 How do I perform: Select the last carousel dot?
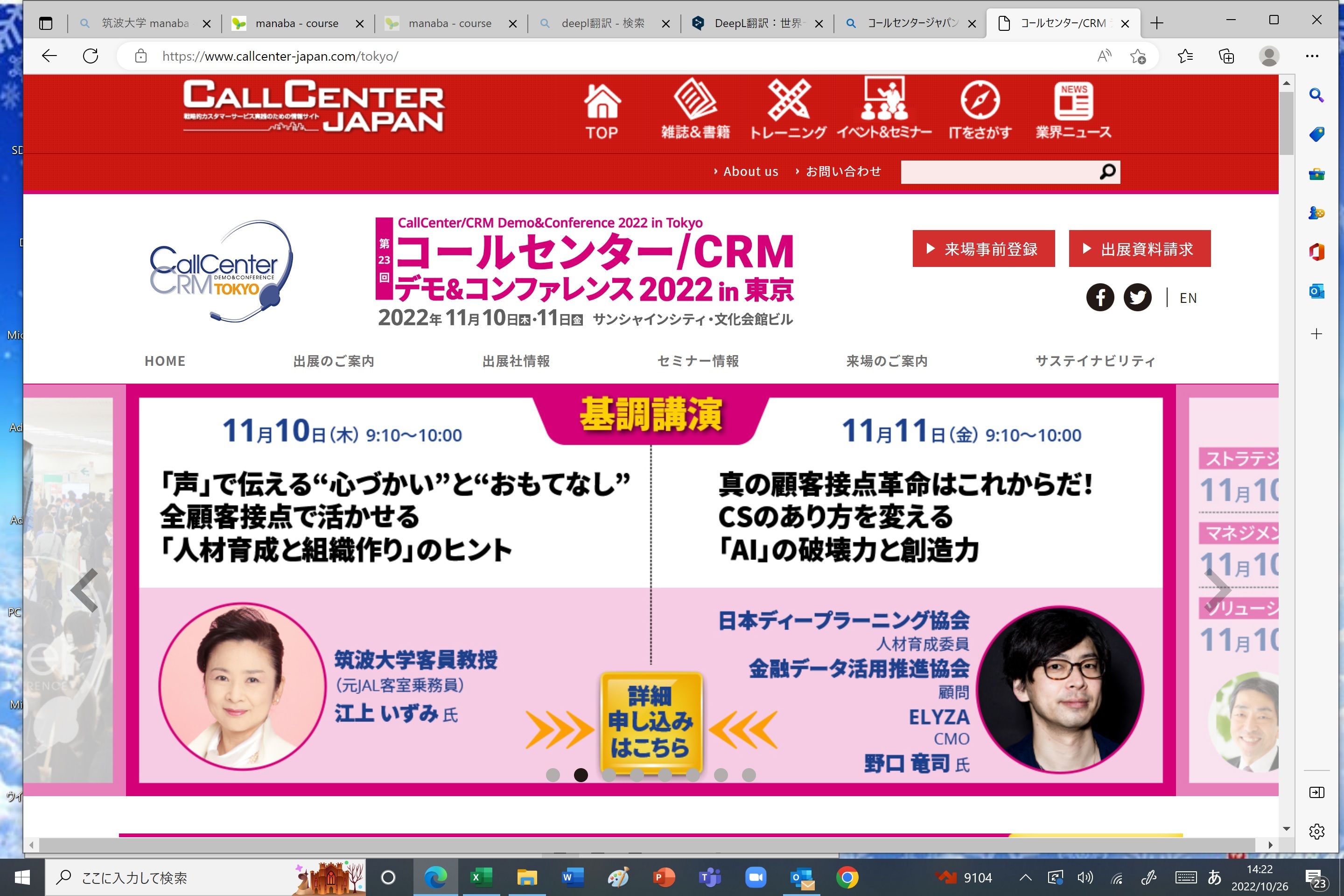[x=749, y=775]
